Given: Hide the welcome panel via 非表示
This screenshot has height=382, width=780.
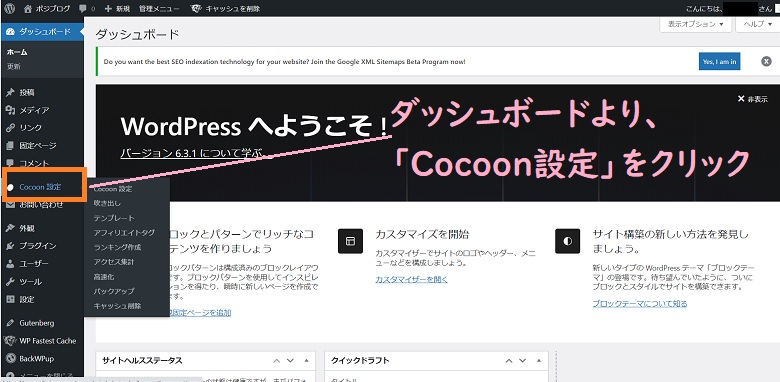Looking at the screenshot, I should pos(753,99).
